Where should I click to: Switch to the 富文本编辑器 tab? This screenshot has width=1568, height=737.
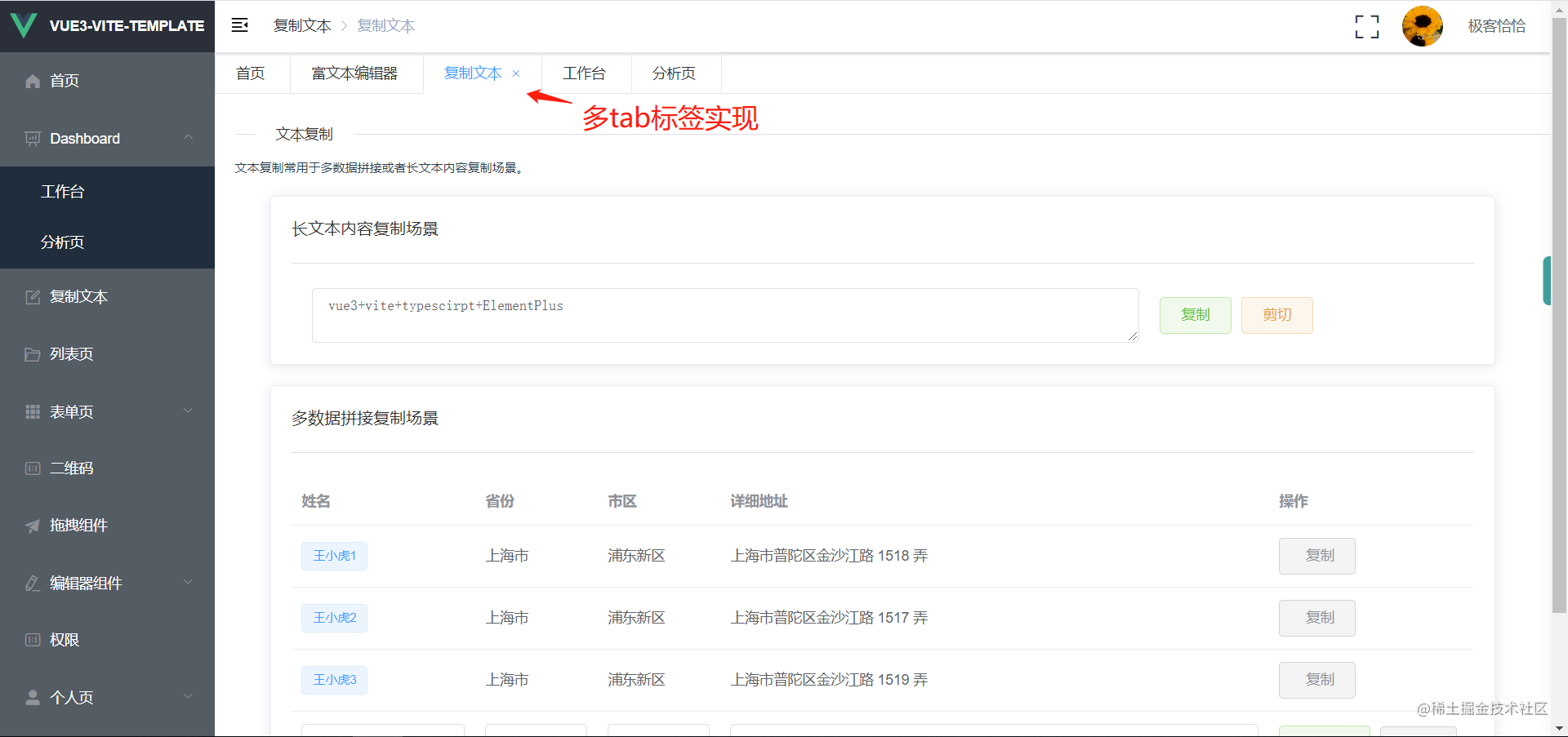click(354, 73)
